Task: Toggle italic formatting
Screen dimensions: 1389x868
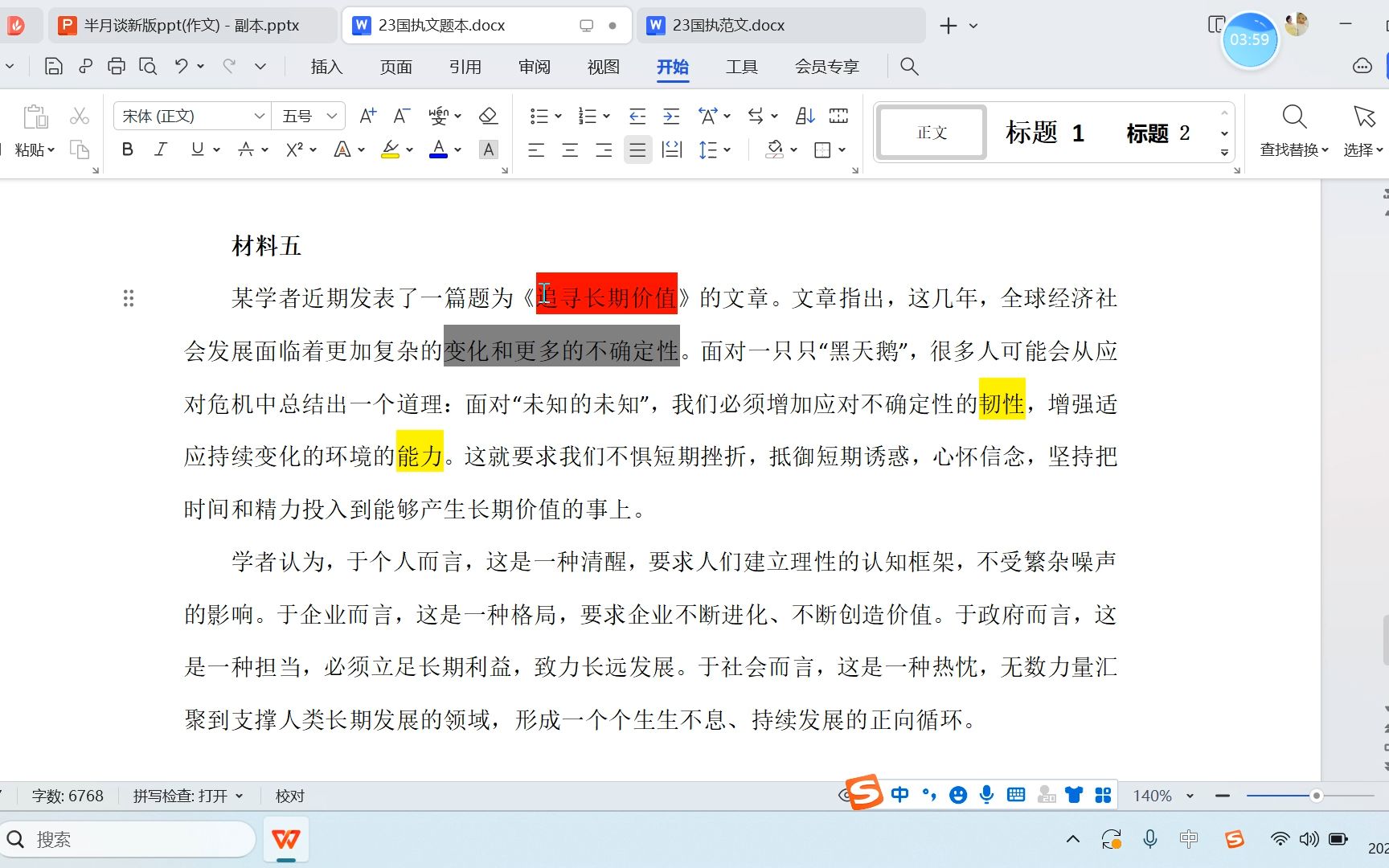Action: tap(160, 149)
